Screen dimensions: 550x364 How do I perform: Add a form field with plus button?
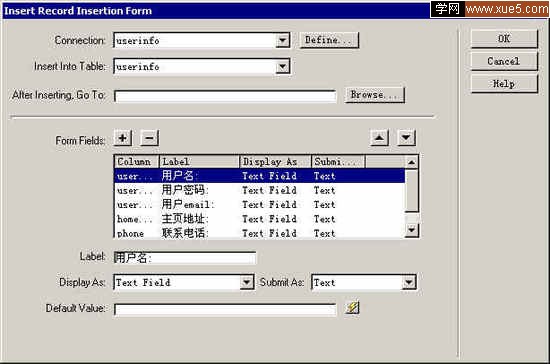(123, 138)
